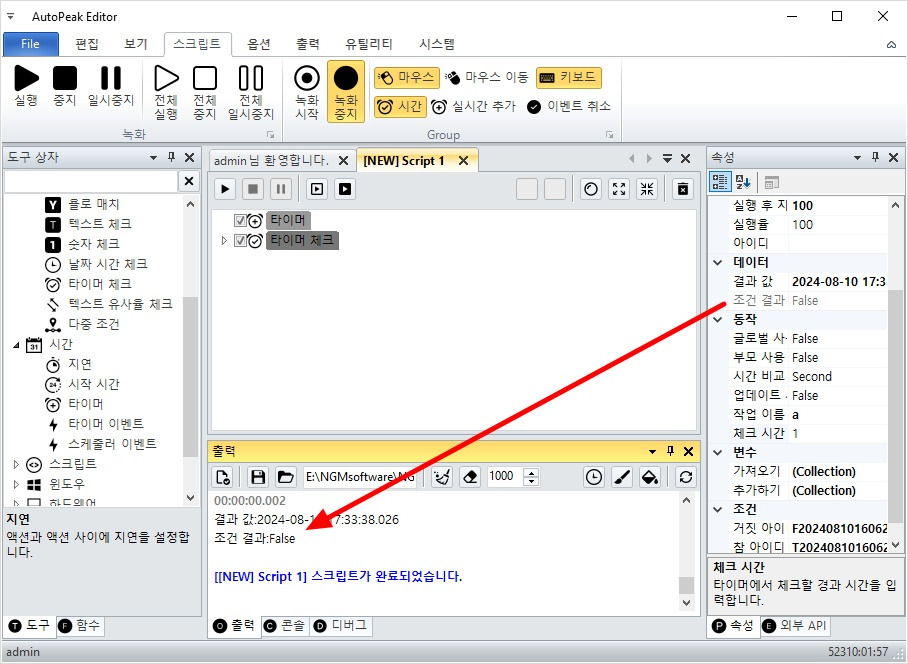Viewport: 908px width, 664px height.
Task: Close the [NEW] Script 1 tab
Action: 463,160
